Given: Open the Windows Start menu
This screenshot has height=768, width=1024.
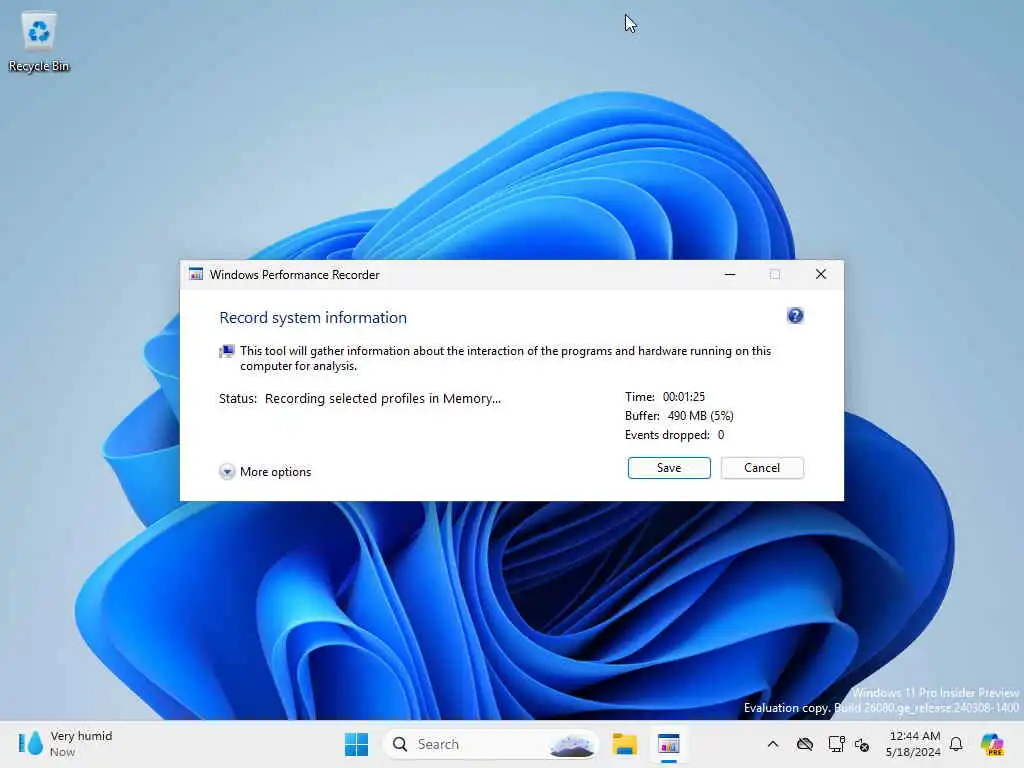Looking at the screenshot, I should (356, 744).
